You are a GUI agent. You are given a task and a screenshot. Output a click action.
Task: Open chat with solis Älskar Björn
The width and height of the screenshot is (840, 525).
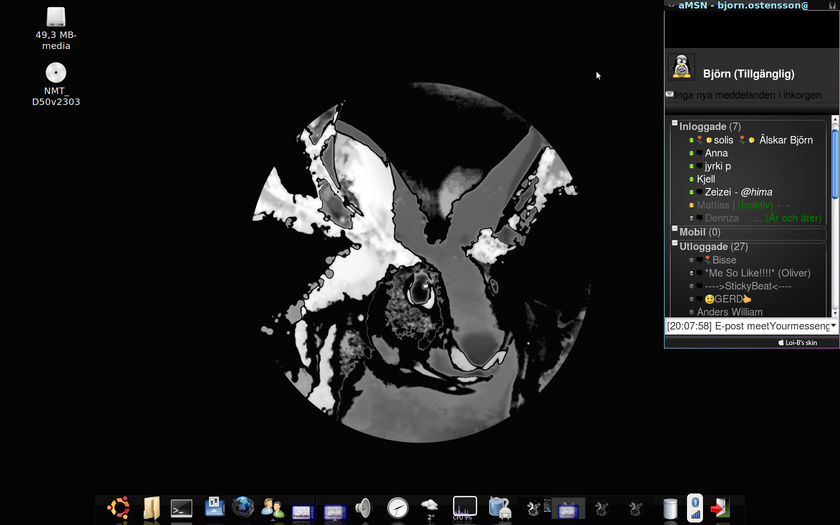(x=754, y=140)
